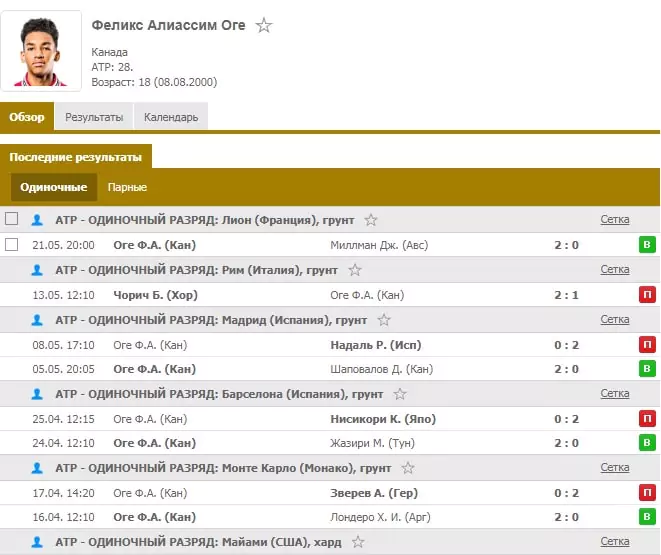This screenshot has width=661, height=555.
Task: Click opponent name Лондеро Х. И. (Арг)
Action: coord(380,517)
